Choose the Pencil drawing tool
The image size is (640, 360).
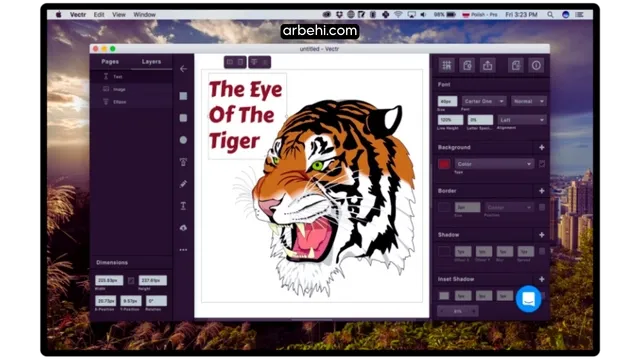coord(183,184)
